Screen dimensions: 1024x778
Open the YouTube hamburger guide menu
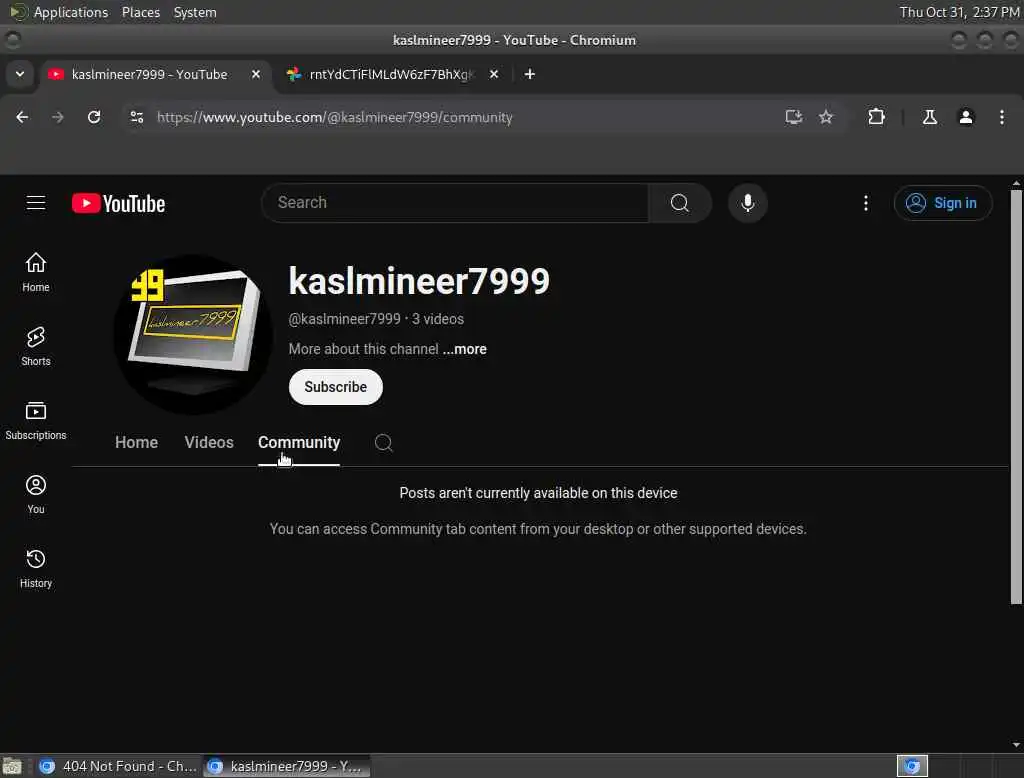pyautogui.click(x=36, y=203)
